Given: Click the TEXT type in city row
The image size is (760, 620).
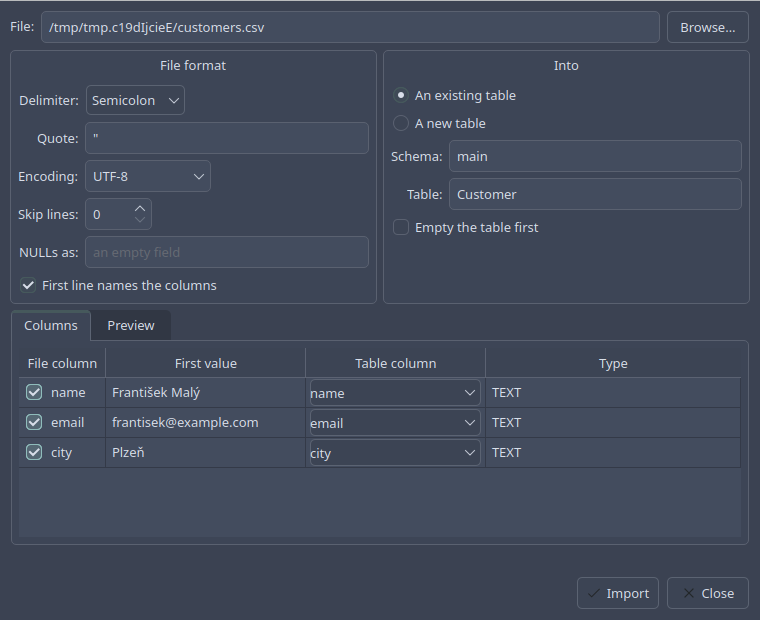Looking at the screenshot, I should tap(613, 453).
